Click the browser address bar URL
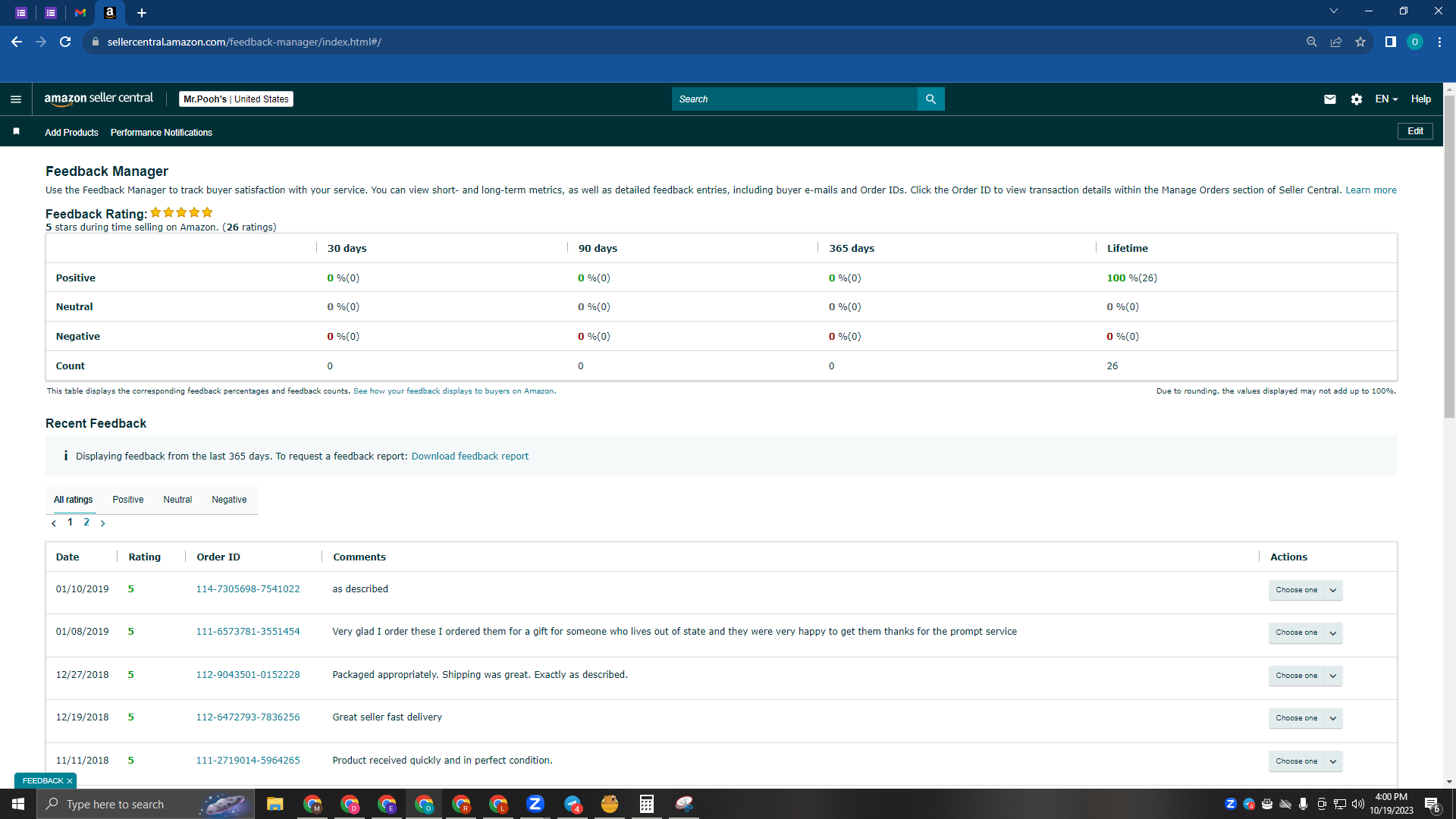The height and width of the screenshot is (819, 1456). coord(244,42)
